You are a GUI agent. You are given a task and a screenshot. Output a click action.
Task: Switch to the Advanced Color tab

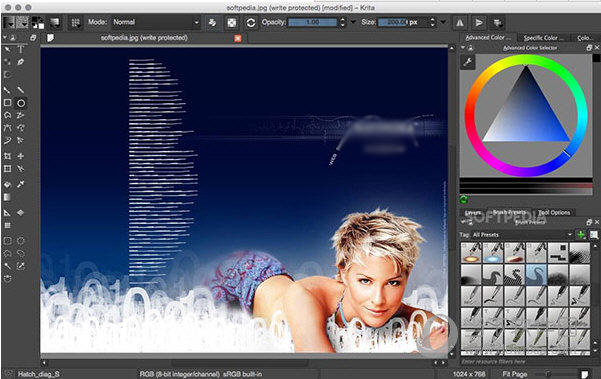point(488,38)
